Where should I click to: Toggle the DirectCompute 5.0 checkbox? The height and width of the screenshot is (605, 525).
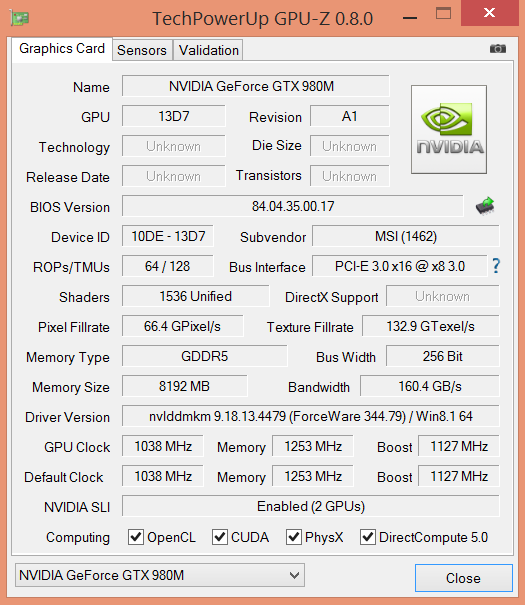click(x=368, y=537)
